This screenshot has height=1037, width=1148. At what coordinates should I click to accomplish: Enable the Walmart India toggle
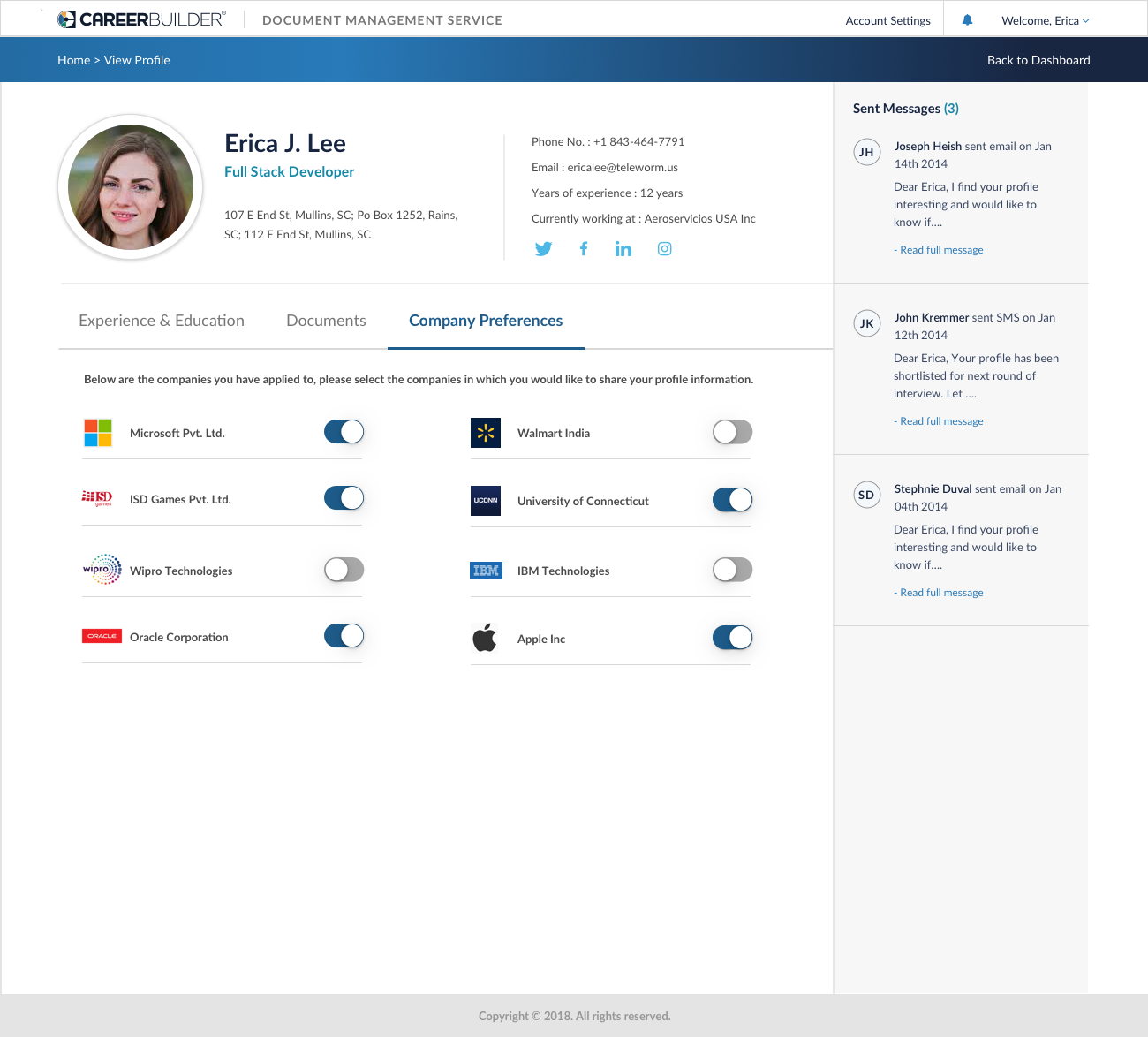coord(732,432)
